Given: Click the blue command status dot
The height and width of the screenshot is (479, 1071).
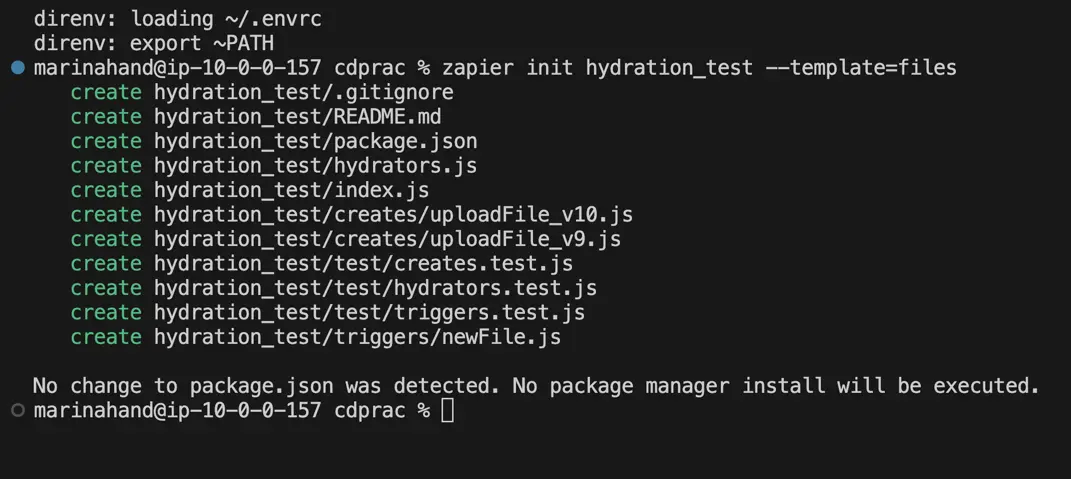Looking at the screenshot, I should pos(18,68).
